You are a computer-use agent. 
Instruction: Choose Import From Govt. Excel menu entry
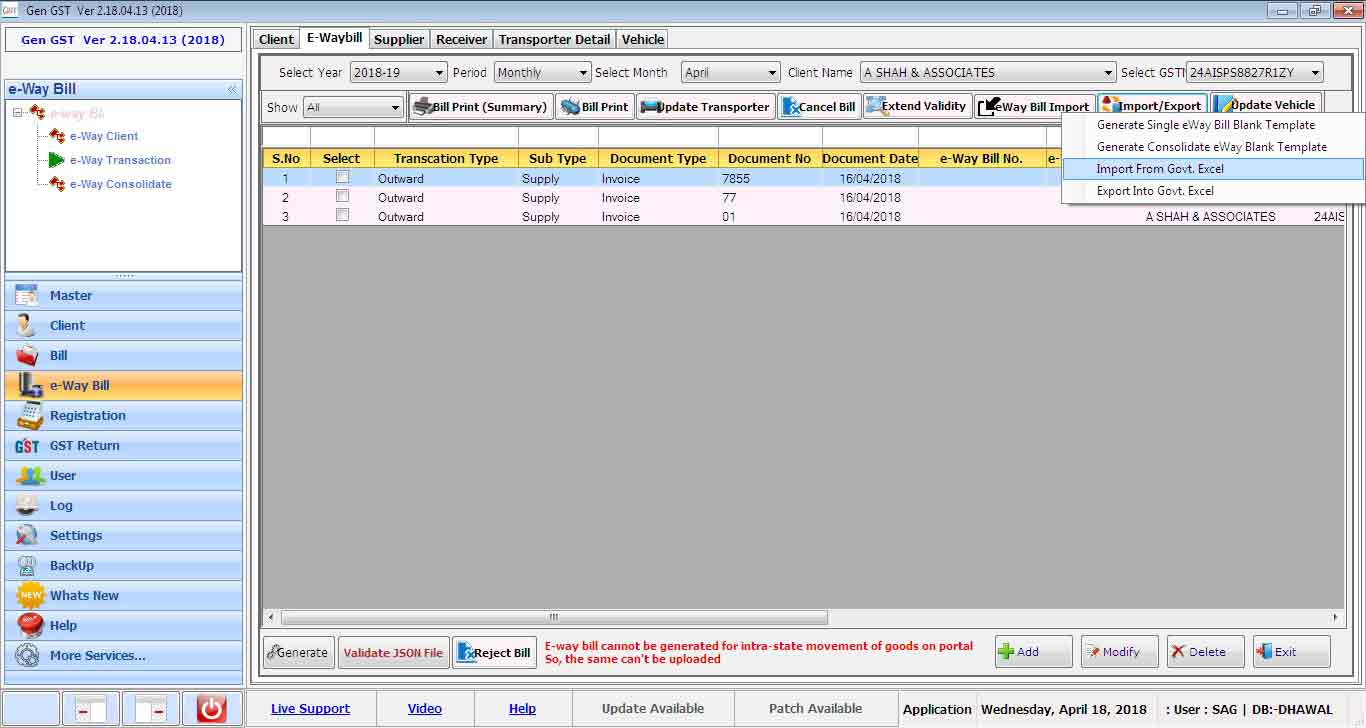tap(1160, 169)
